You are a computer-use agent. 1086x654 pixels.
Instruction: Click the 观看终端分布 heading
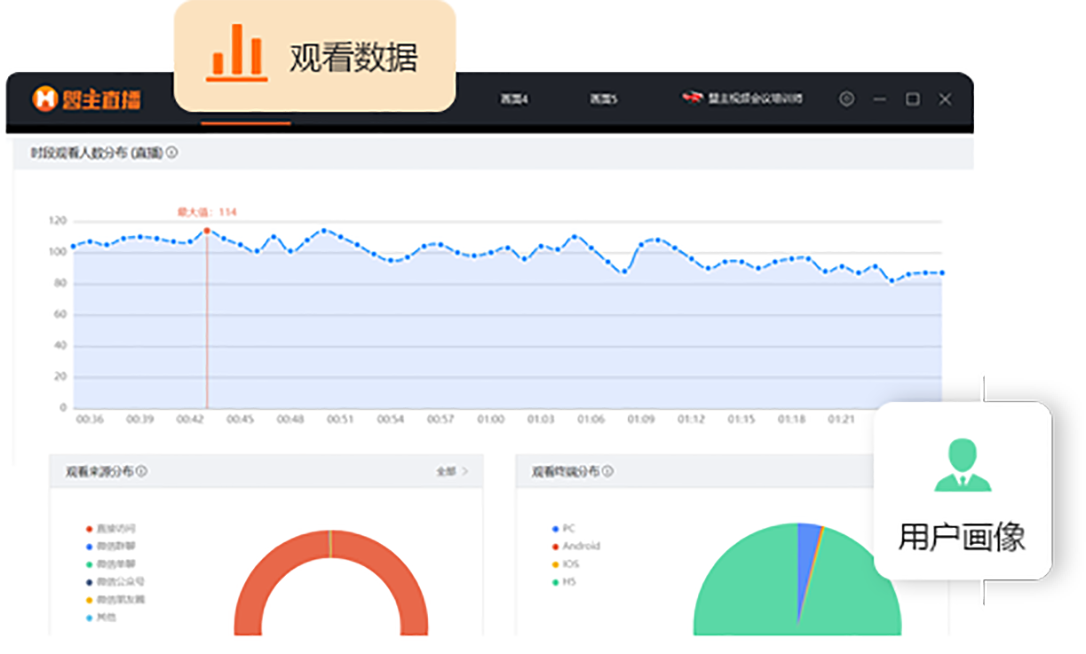tap(565, 471)
